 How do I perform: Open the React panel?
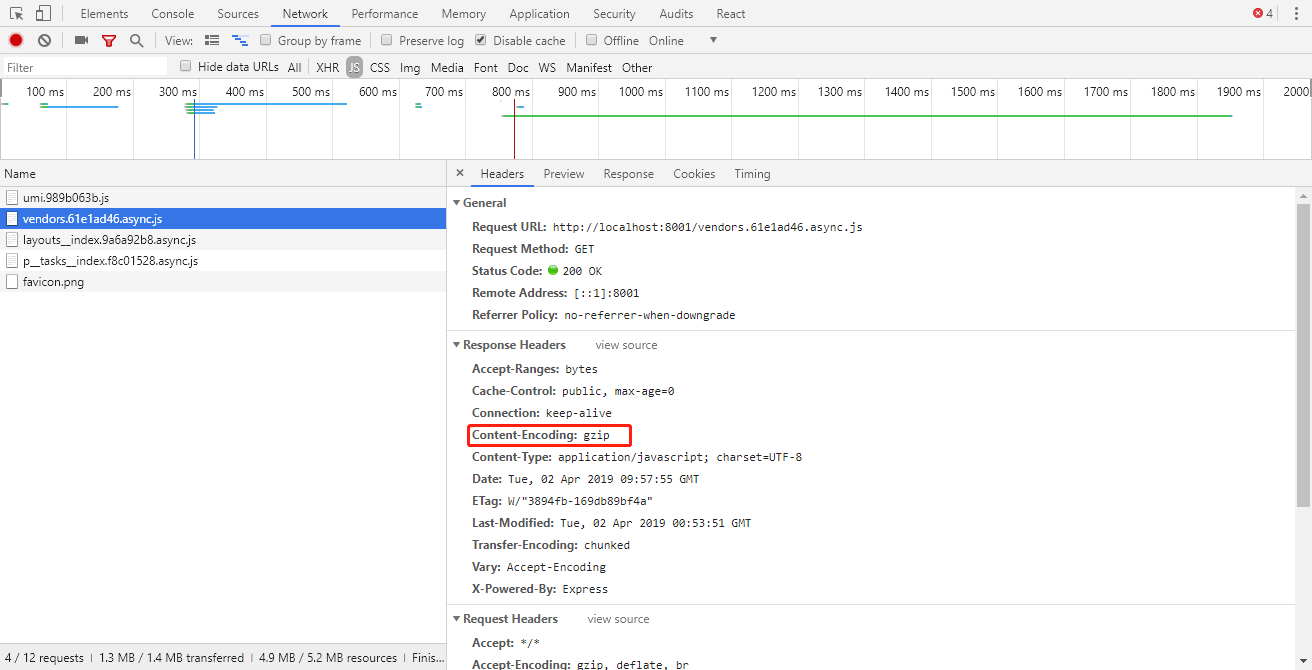[730, 13]
